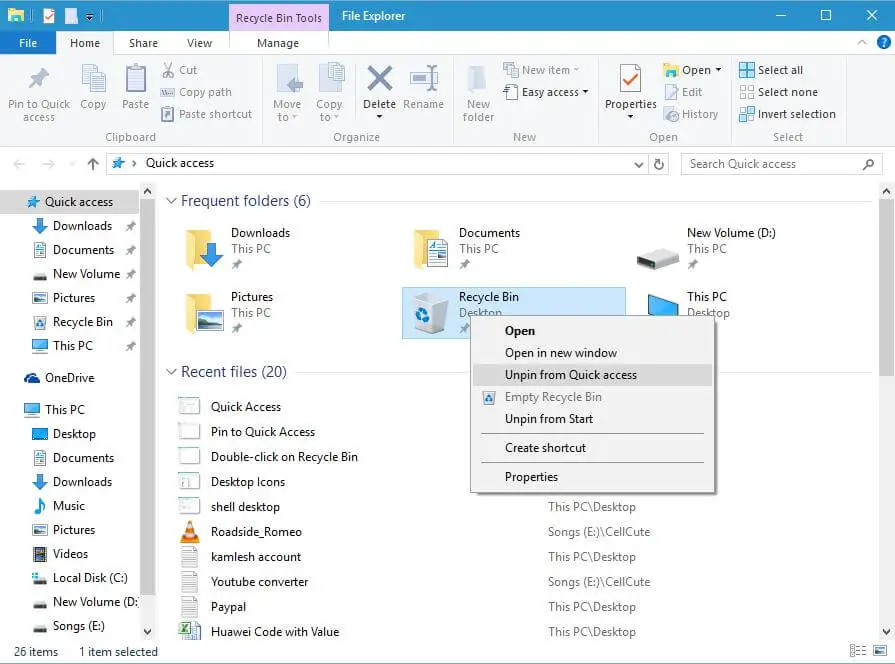Viewport: 895px width, 664px height.
Task: Choose Copy path in the ribbon
Action: 196,92
